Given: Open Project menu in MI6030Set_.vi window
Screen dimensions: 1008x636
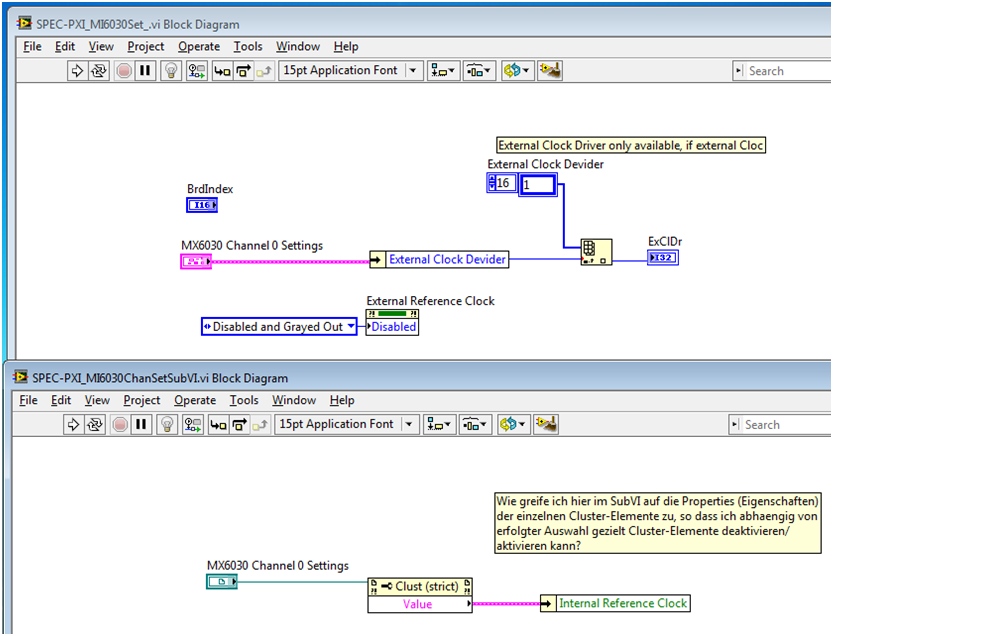Looking at the screenshot, I should coord(145,46).
